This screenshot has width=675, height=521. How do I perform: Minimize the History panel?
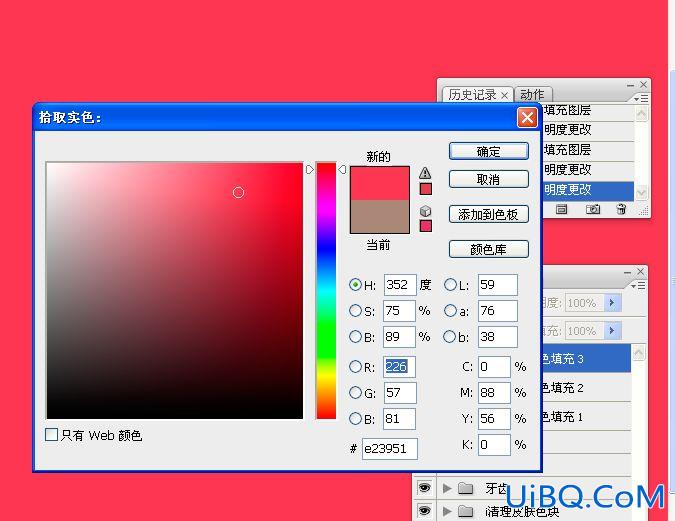pyautogui.click(x=630, y=85)
